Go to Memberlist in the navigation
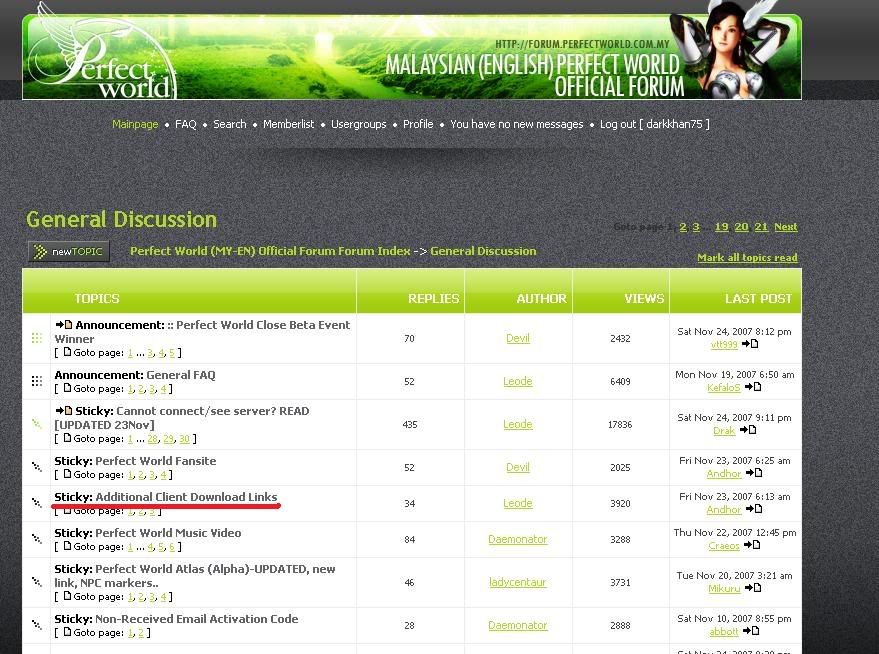The height and width of the screenshot is (654, 879). (288, 124)
